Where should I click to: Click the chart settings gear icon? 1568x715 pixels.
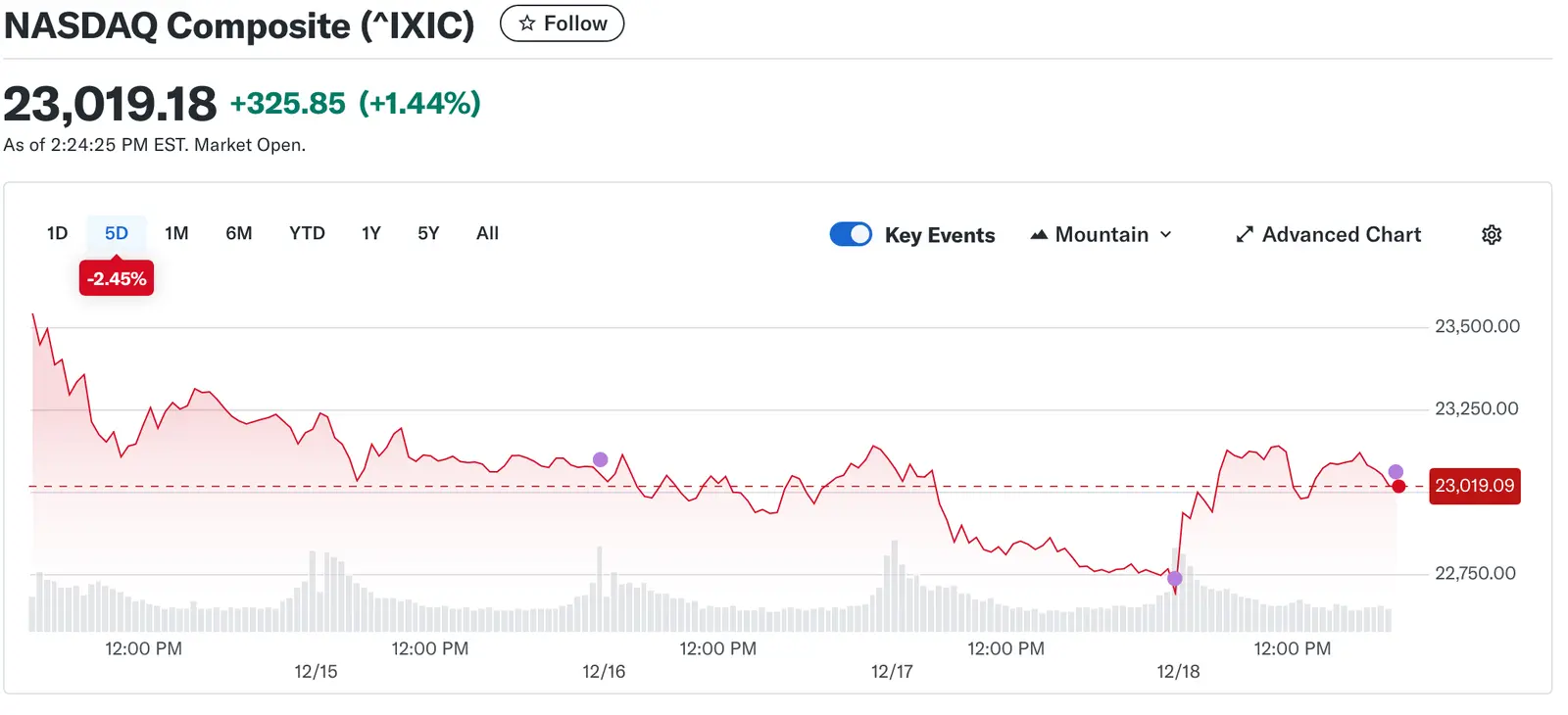tap(1492, 235)
